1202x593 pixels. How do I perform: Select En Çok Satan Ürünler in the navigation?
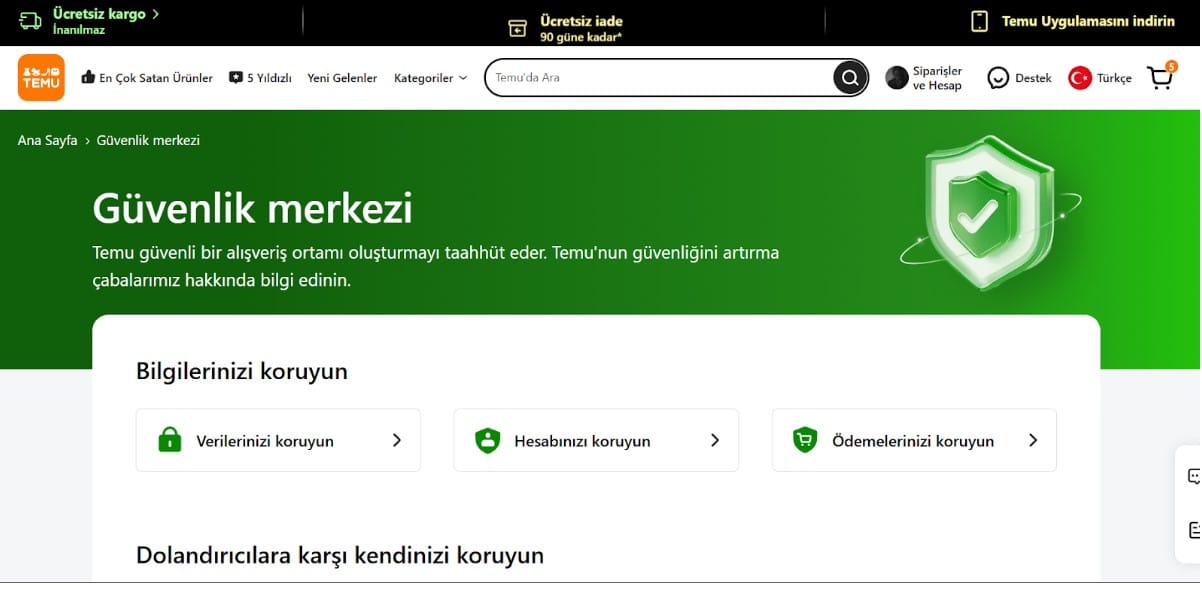tap(147, 77)
